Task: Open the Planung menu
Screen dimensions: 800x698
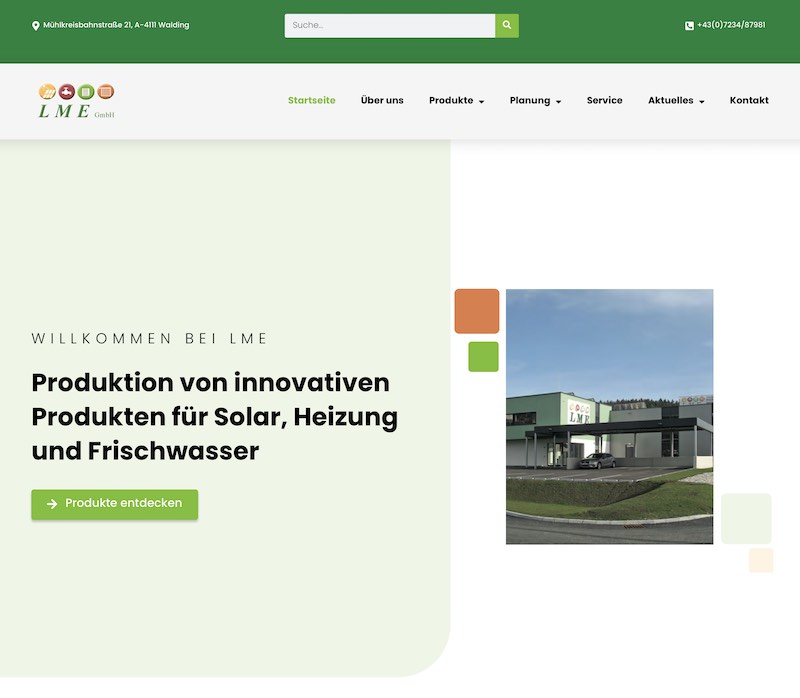Action: tap(530, 101)
